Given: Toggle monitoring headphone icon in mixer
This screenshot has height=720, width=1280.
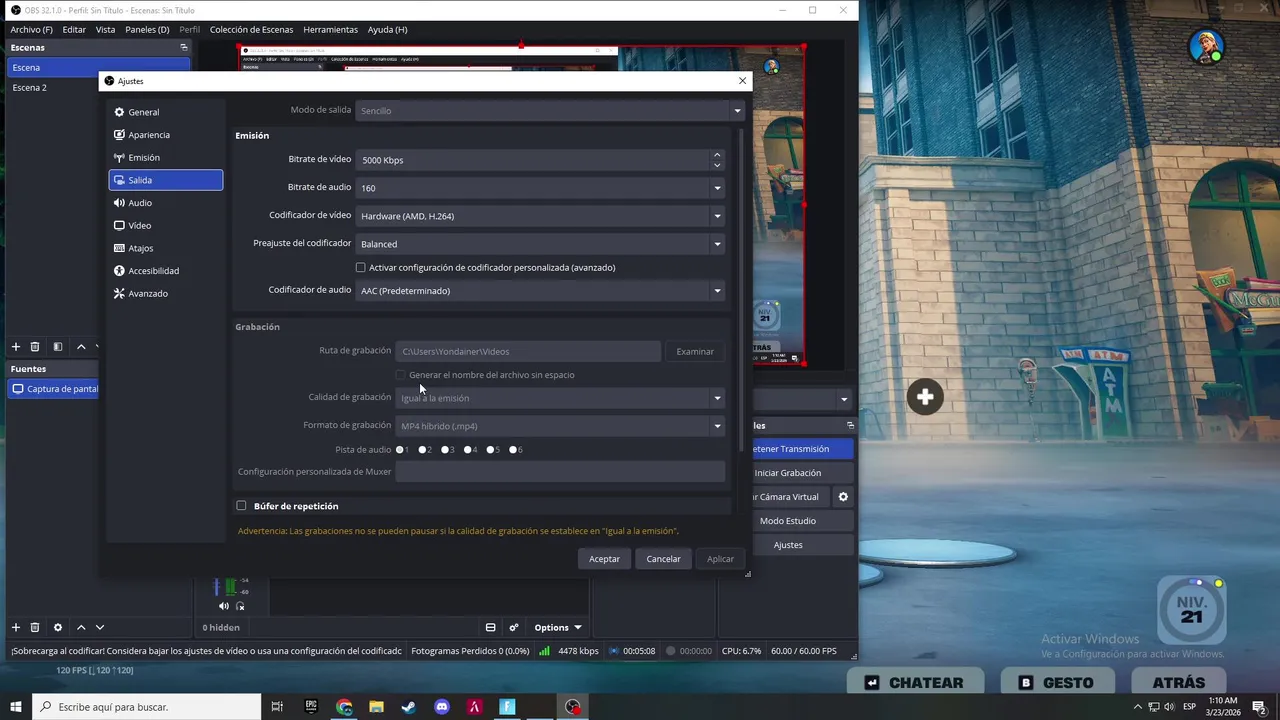Looking at the screenshot, I should tap(240, 606).
